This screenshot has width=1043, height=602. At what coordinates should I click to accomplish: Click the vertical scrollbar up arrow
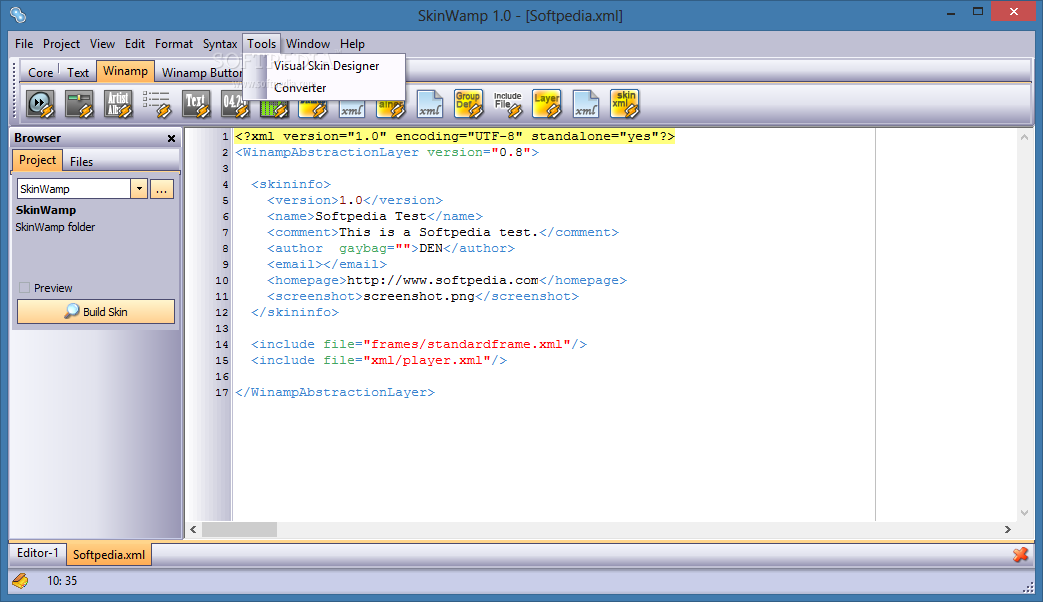tap(1024, 137)
